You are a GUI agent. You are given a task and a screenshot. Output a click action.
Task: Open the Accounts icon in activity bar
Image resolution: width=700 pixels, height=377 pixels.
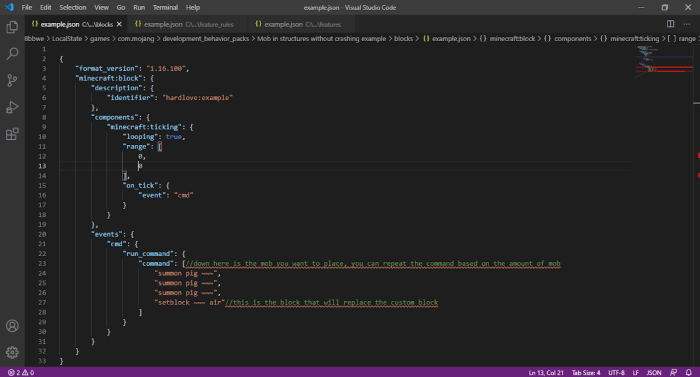[12, 326]
